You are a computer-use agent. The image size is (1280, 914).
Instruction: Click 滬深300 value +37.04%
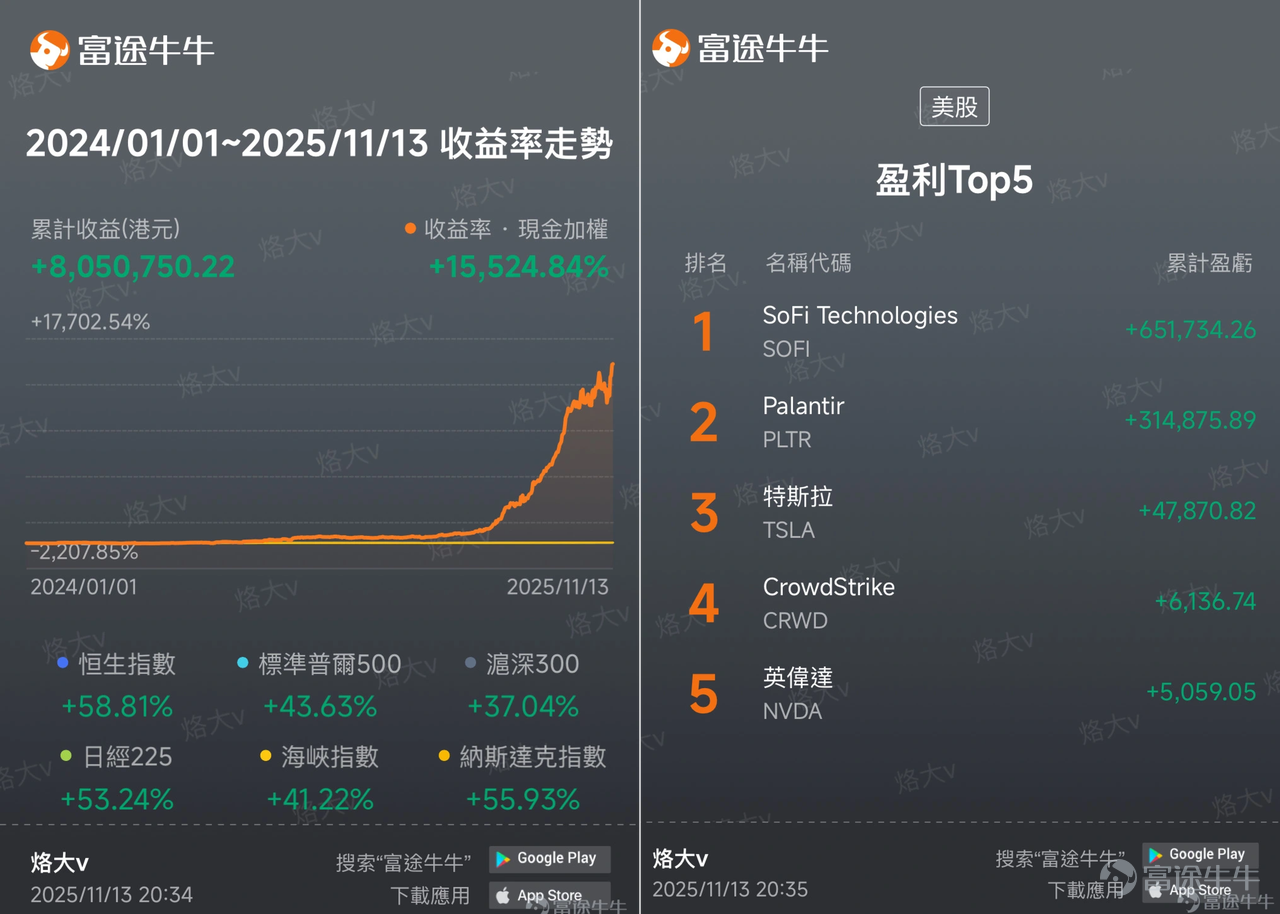point(523,707)
